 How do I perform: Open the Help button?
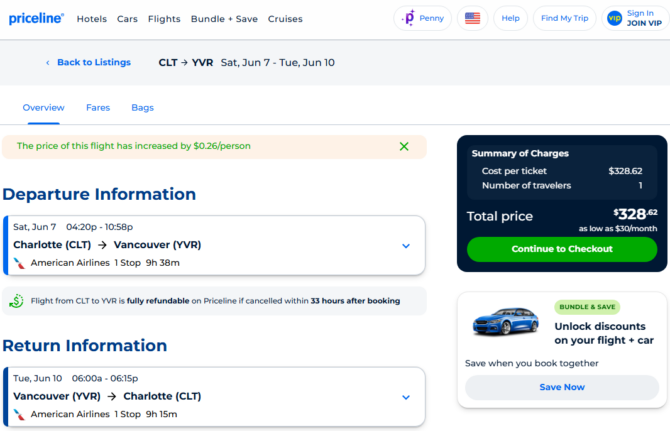pos(510,18)
